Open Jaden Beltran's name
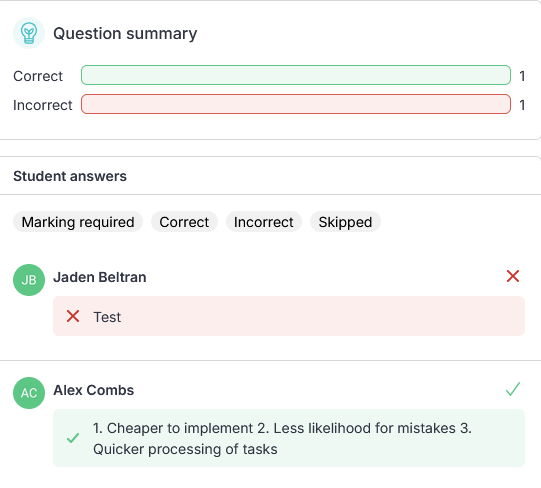Image resolution: width=541 pixels, height=488 pixels. (100, 277)
